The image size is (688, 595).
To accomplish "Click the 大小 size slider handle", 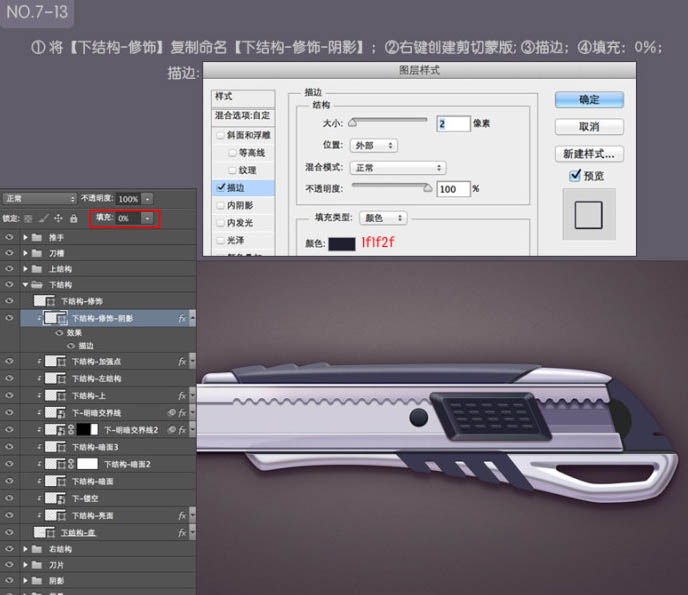I will tap(352, 123).
